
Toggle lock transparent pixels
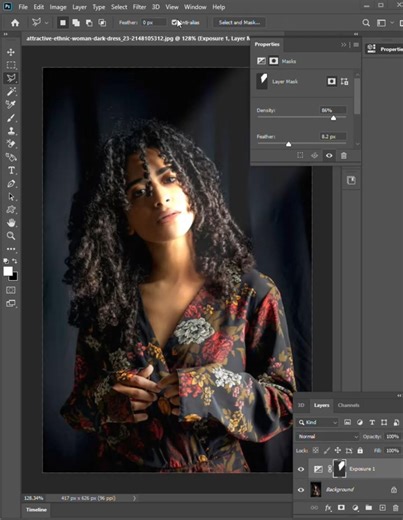(x=315, y=450)
